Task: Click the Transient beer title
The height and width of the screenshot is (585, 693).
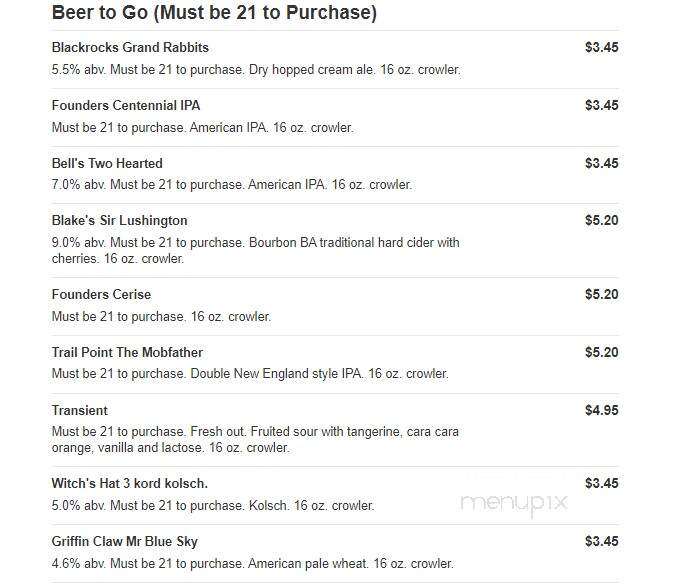Action: click(x=80, y=410)
